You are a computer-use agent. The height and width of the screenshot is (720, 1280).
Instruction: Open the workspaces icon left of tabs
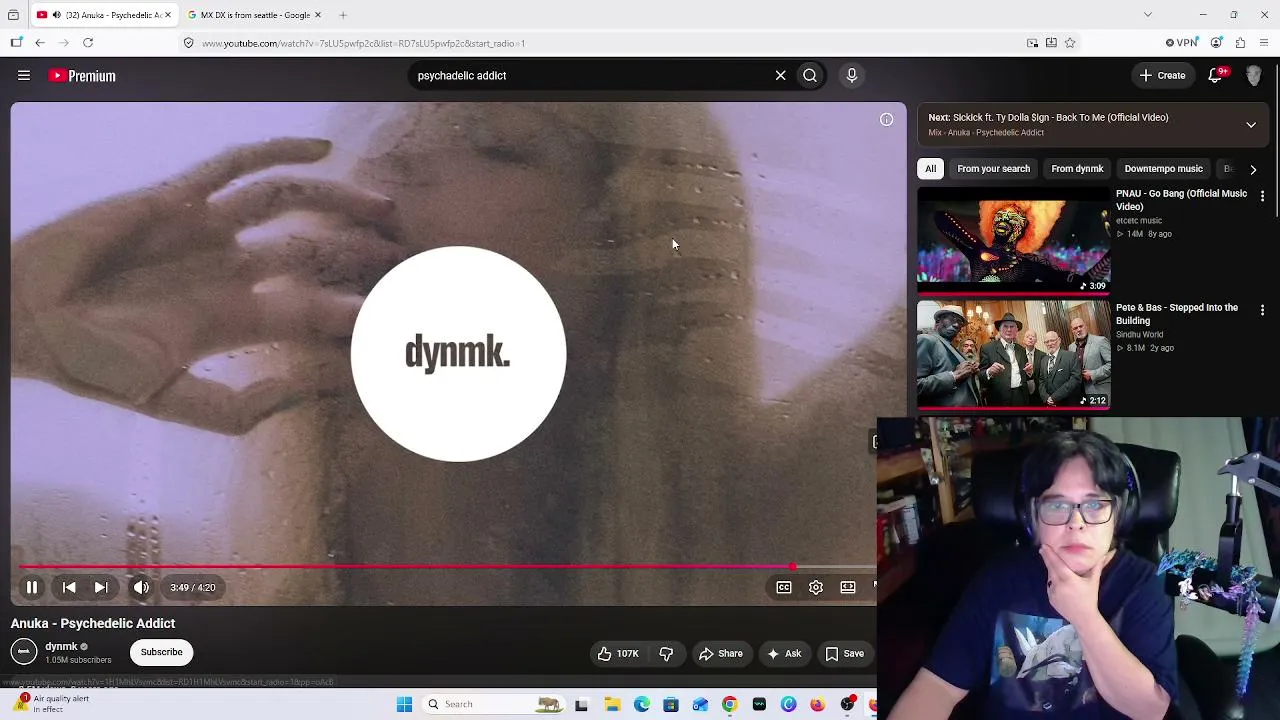tap(13, 15)
